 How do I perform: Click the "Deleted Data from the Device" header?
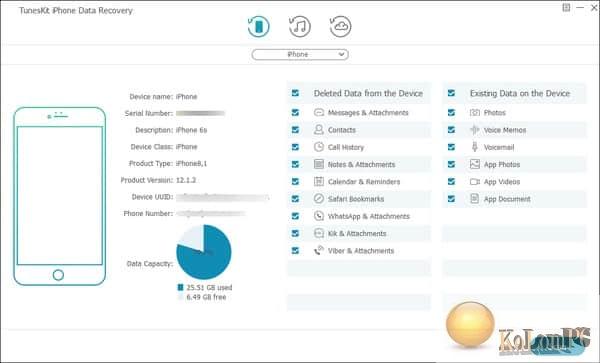point(368,93)
